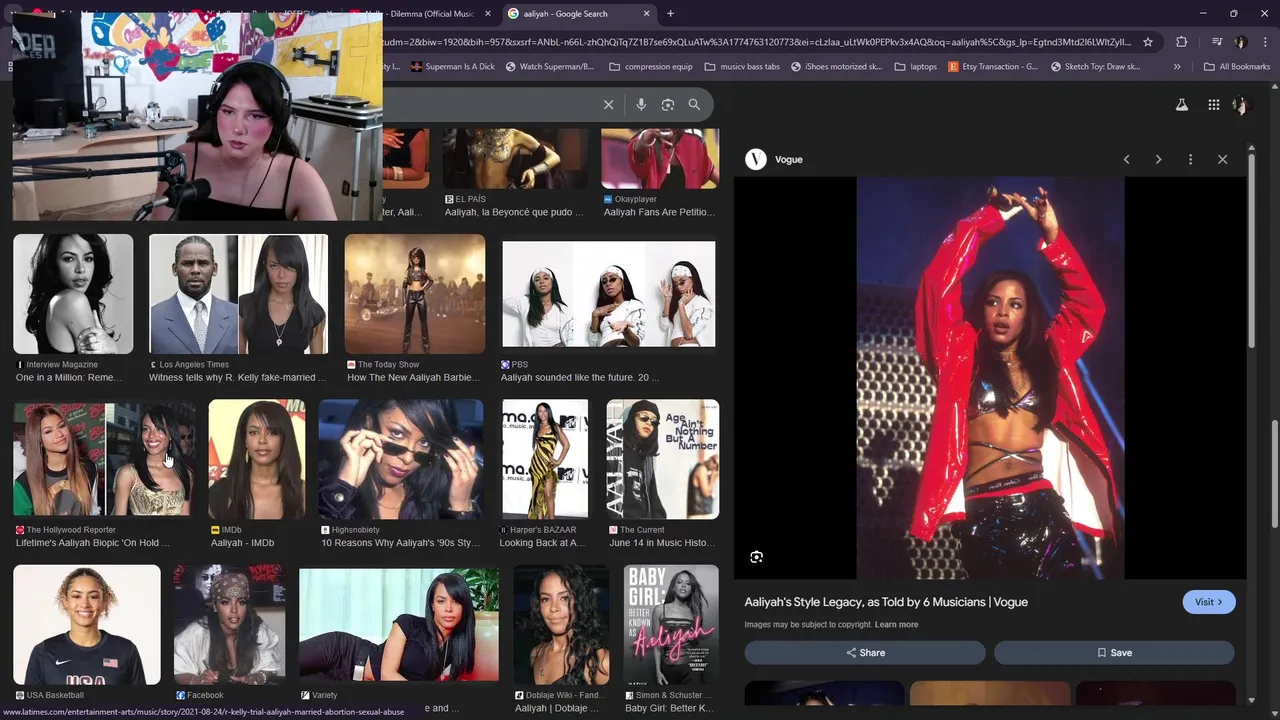The height and width of the screenshot is (720, 1280).
Task: Bookmark this page with the star icon
Action: coord(1148,42)
